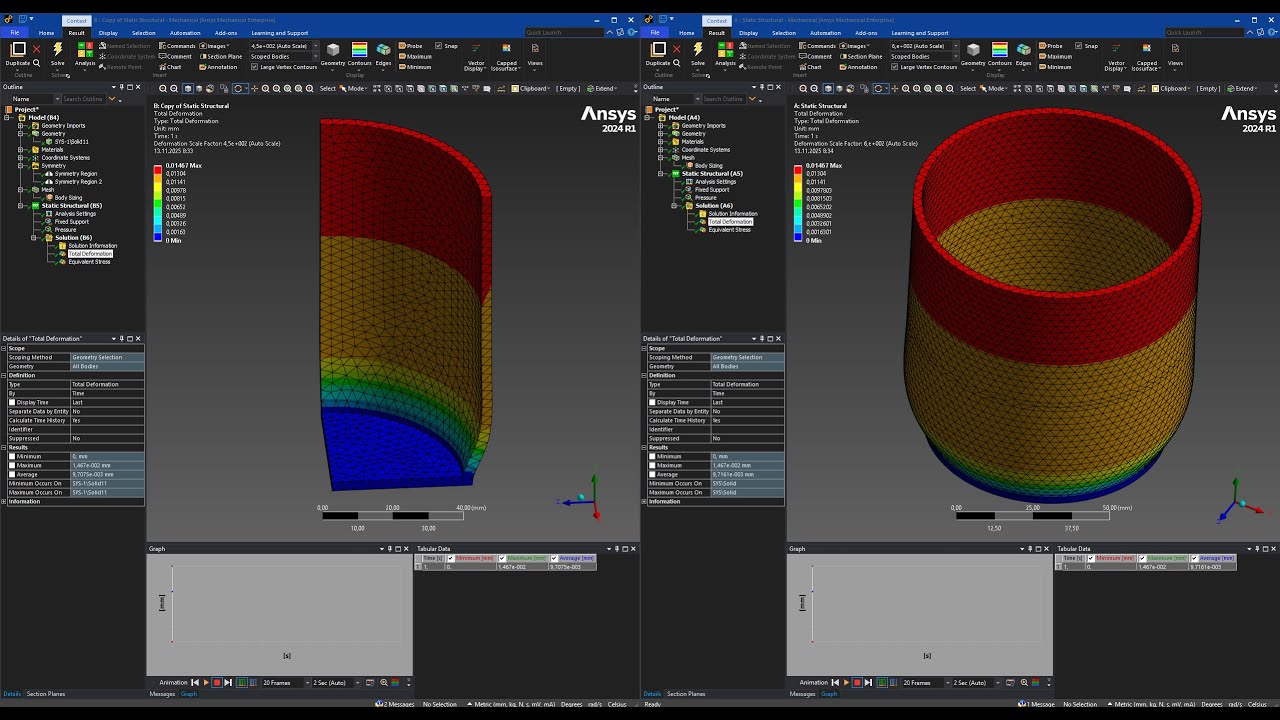The height and width of the screenshot is (720, 1280).
Task: Open Selection tab in right window
Action: pos(784,33)
